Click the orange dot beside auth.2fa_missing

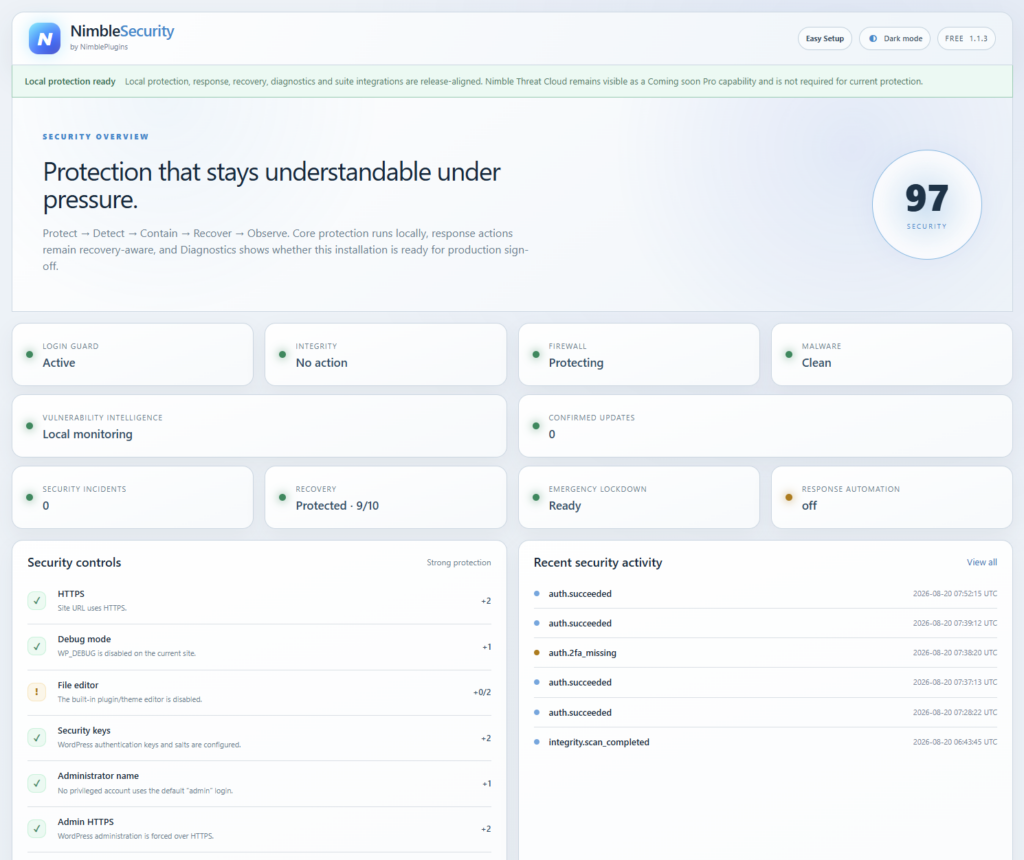click(x=537, y=652)
